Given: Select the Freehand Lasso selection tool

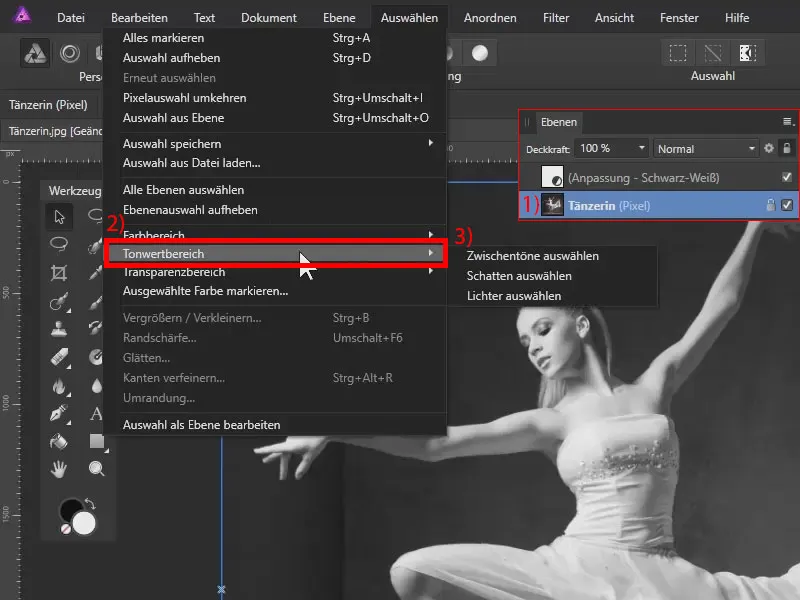Looking at the screenshot, I should (59, 244).
